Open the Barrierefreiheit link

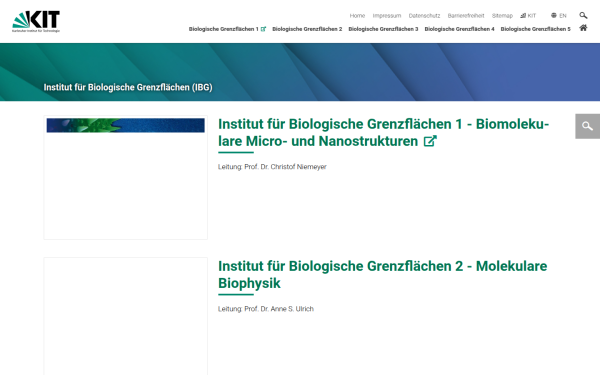pyautogui.click(x=466, y=16)
